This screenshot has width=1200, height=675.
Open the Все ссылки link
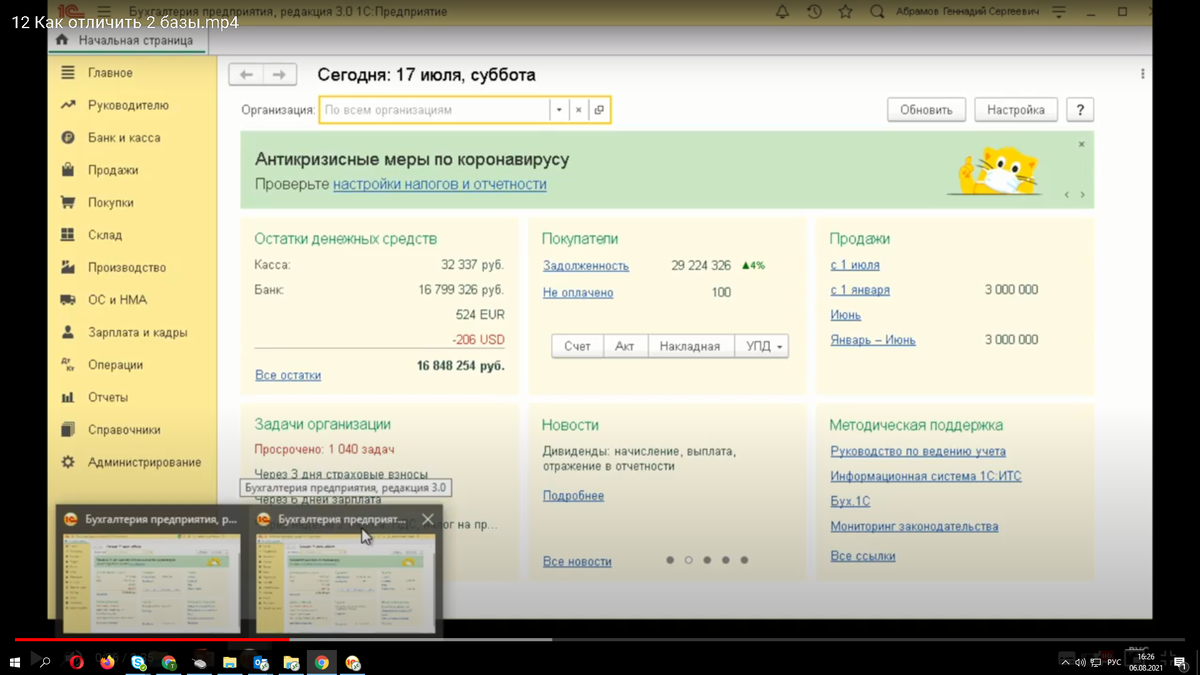pyautogui.click(x=863, y=556)
